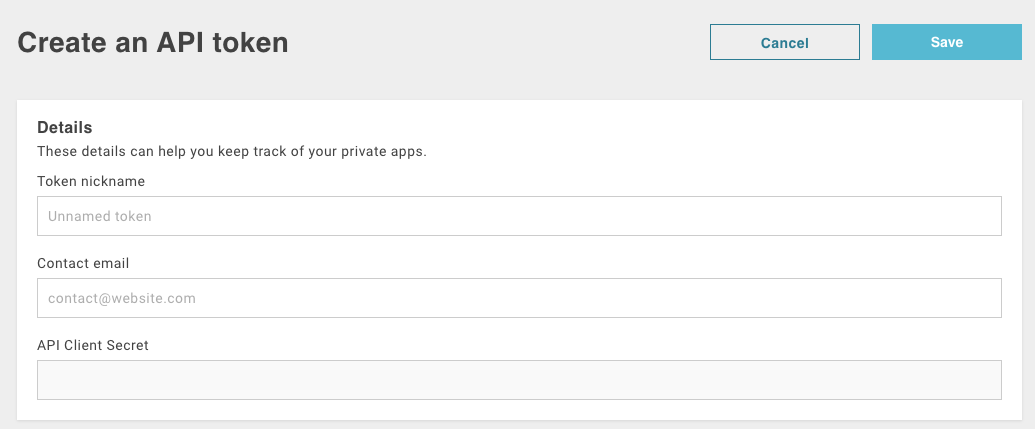Viewport: 1035px width, 429px height.
Task: Click the 'Contact email' field label
Action: [x=83, y=263]
